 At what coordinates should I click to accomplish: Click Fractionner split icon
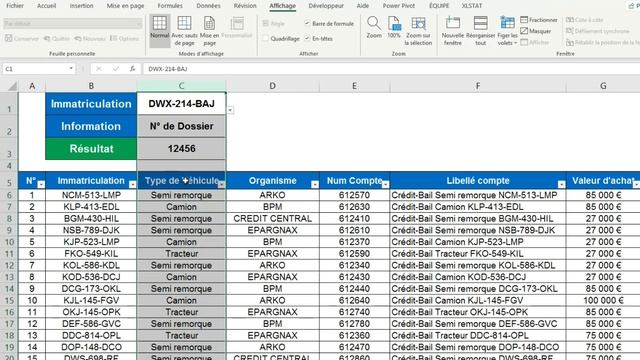coord(524,20)
